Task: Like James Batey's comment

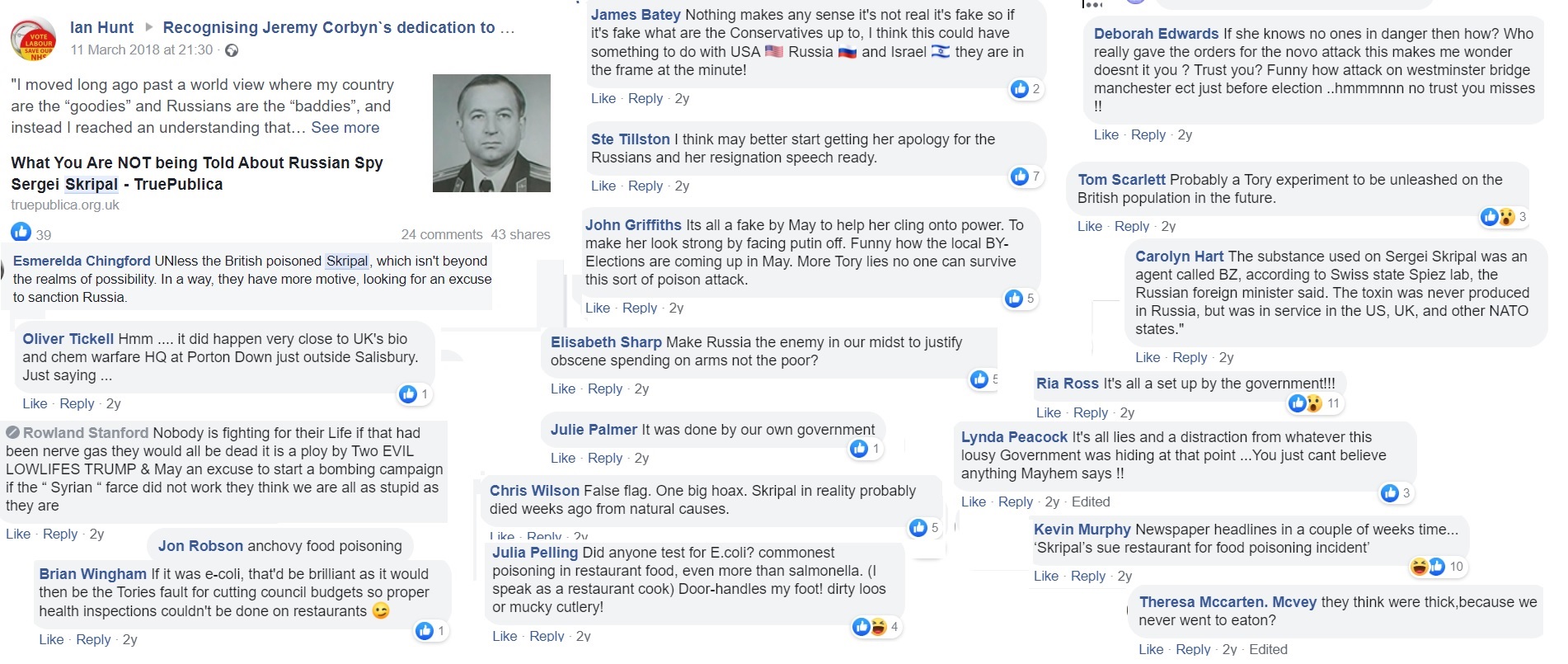Action: point(603,98)
